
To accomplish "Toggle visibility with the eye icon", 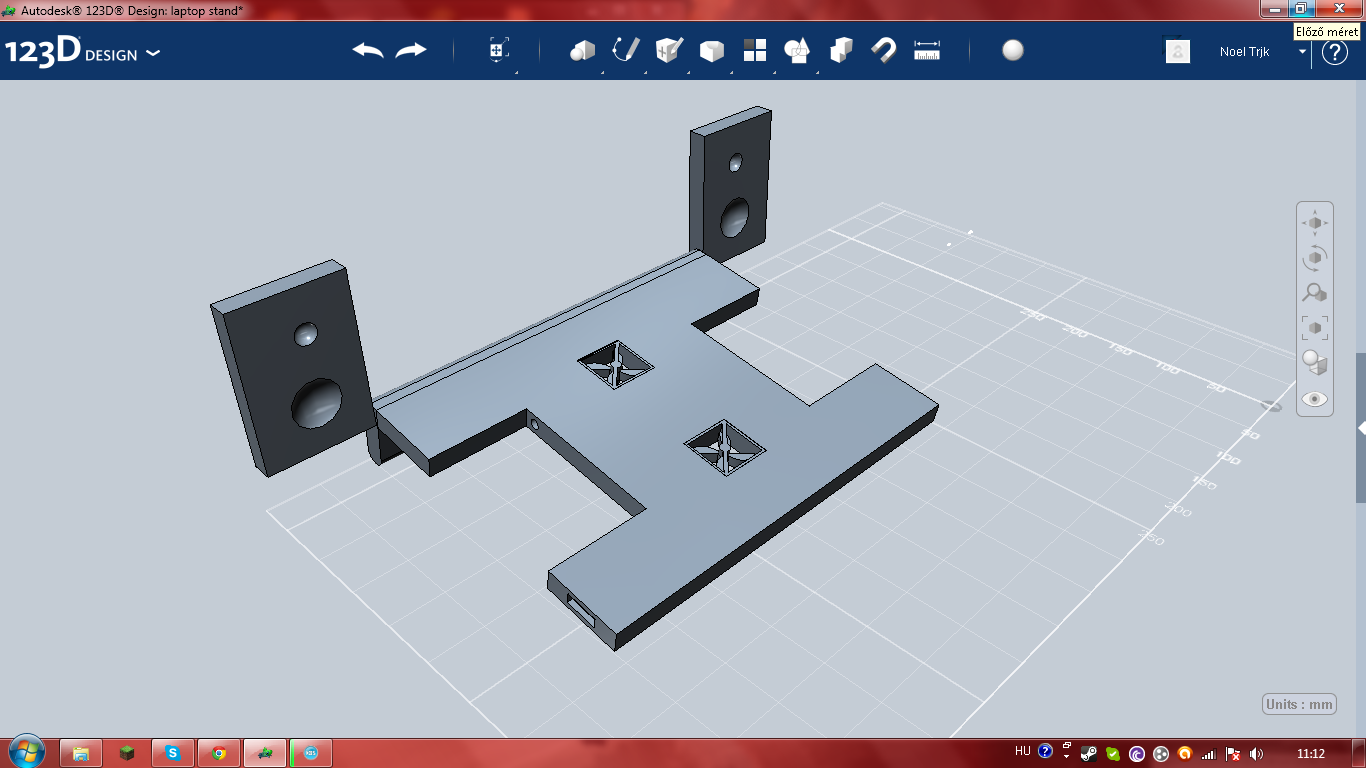I will pos(1315,399).
